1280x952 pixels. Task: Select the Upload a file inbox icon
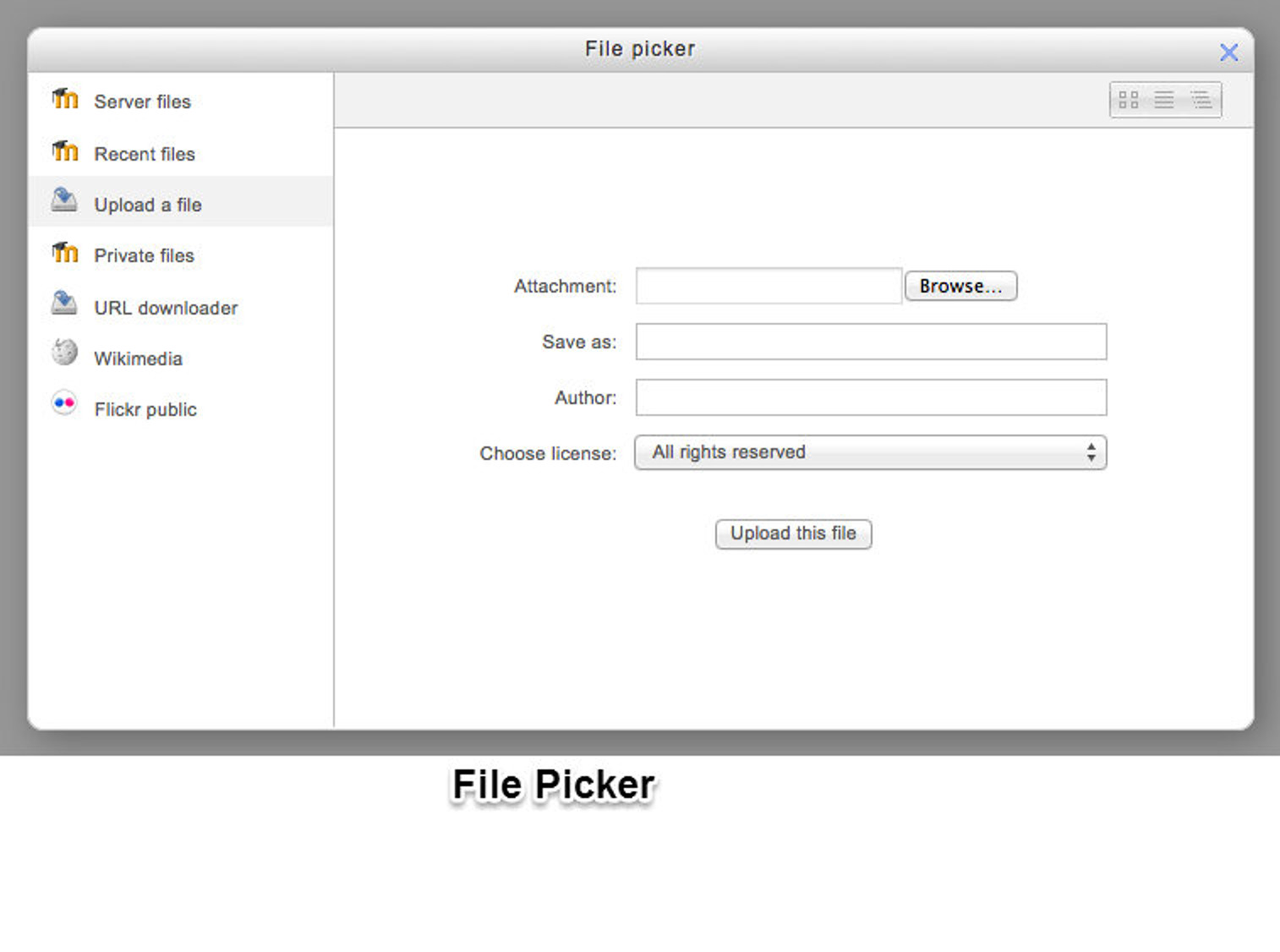(64, 200)
